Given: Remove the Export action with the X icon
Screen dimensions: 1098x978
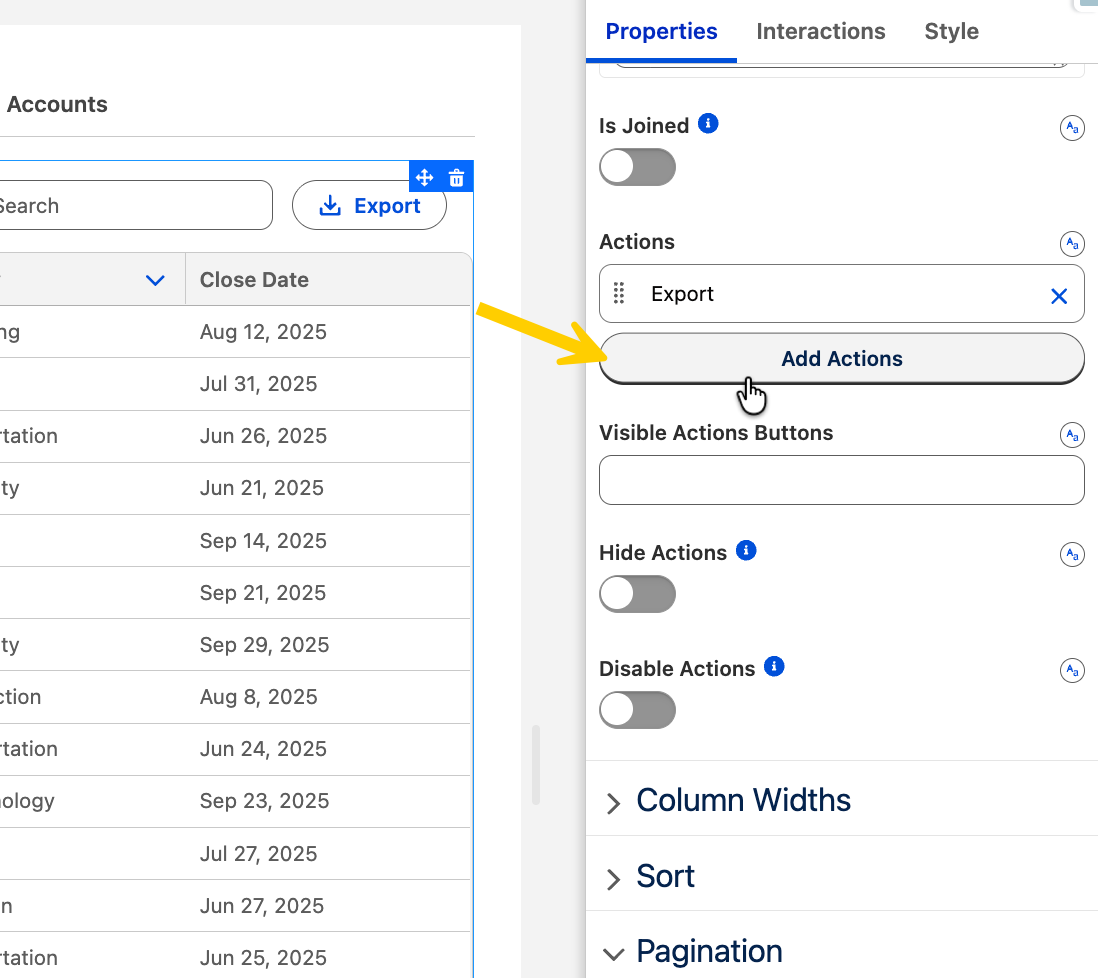Looking at the screenshot, I should pyautogui.click(x=1059, y=295).
